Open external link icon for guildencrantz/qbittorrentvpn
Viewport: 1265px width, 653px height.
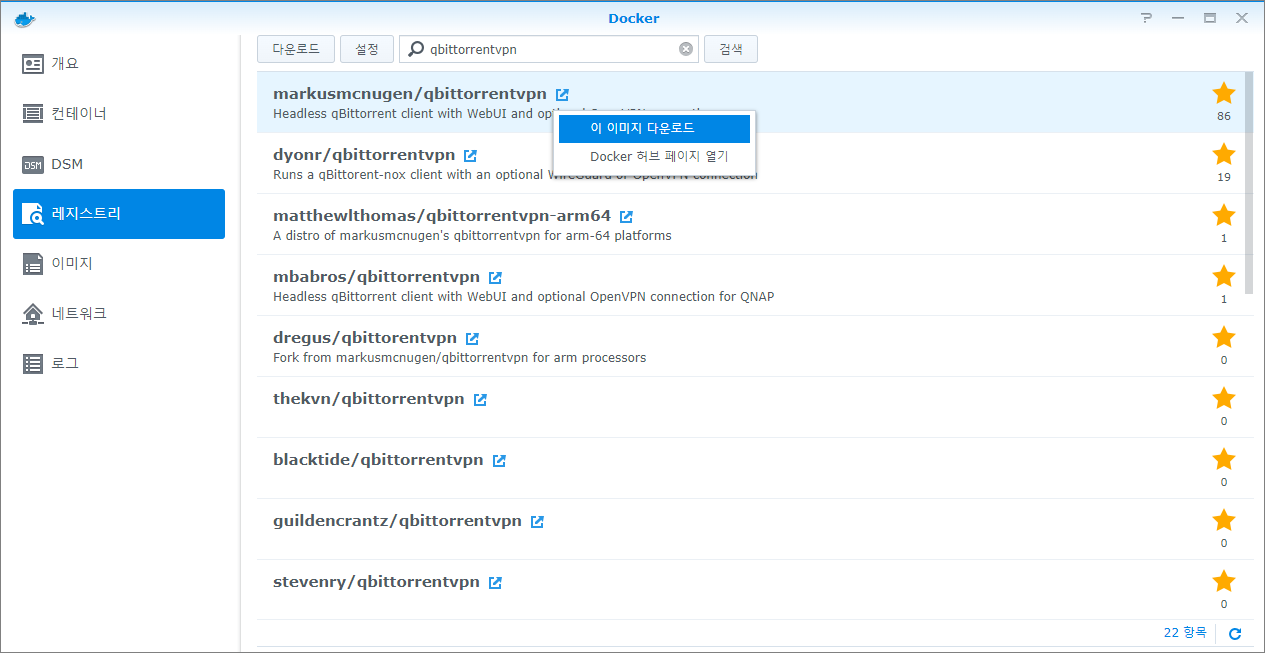537,521
